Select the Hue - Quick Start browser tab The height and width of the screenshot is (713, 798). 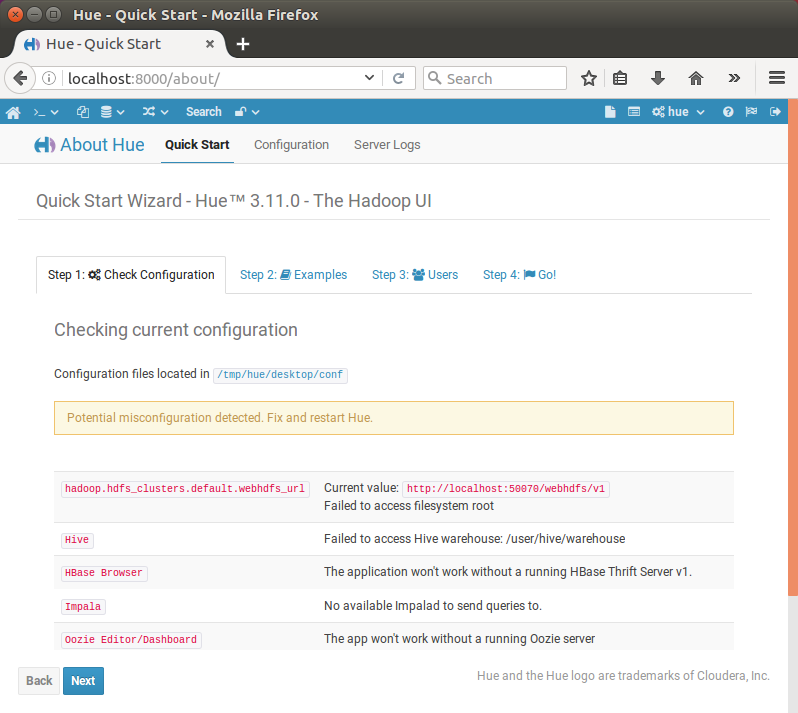pos(119,44)
